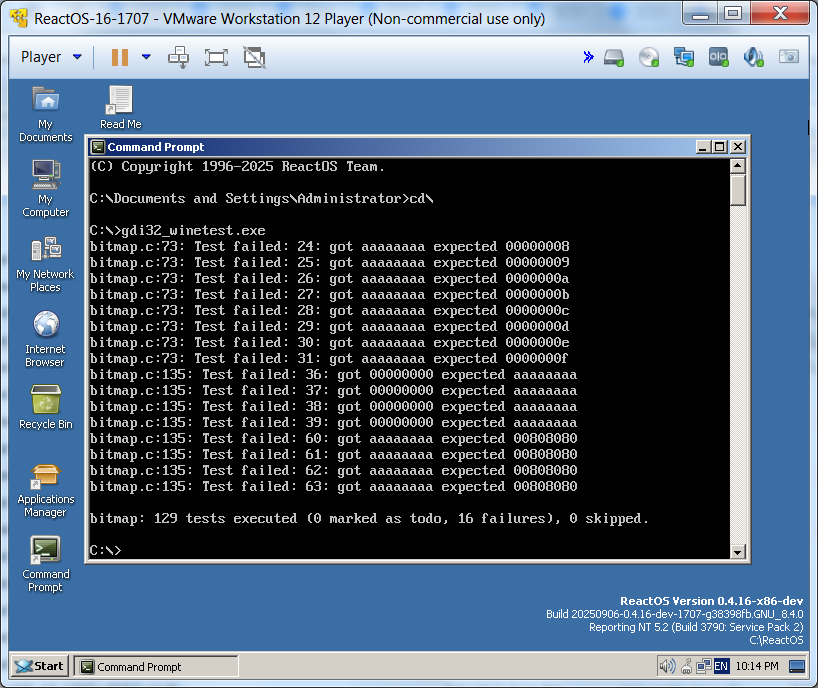Expand the VMware devices toolbar chevron

pyautogui.click(x=588, y=57)
